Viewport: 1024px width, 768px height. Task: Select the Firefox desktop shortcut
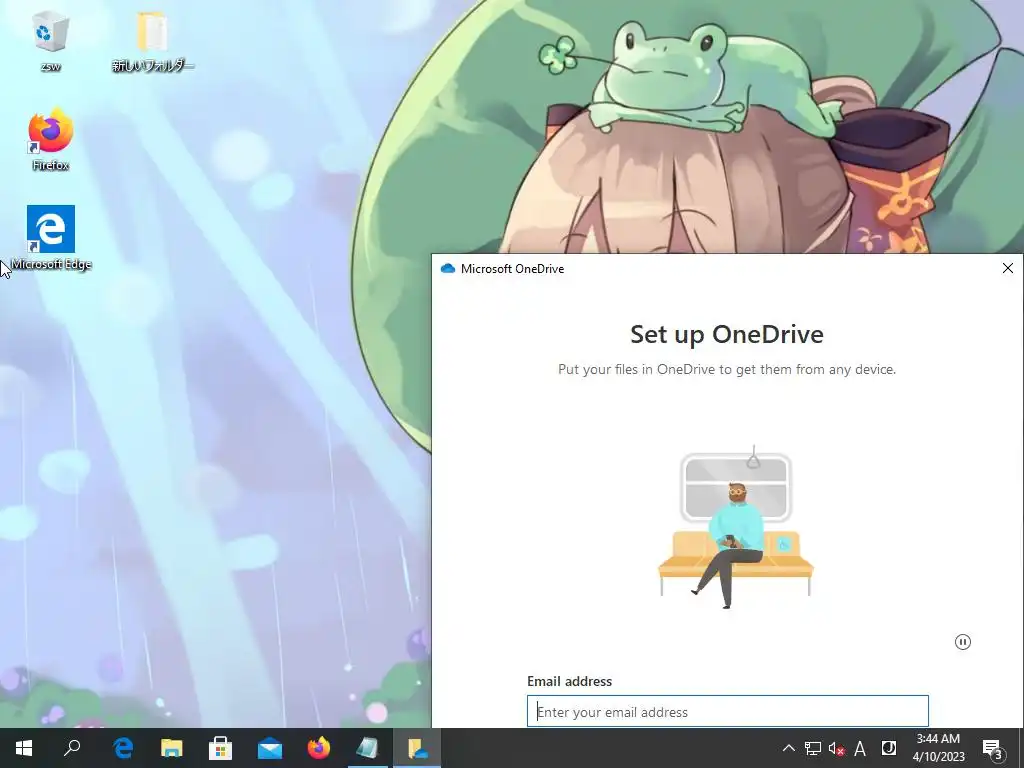point(51,140)
